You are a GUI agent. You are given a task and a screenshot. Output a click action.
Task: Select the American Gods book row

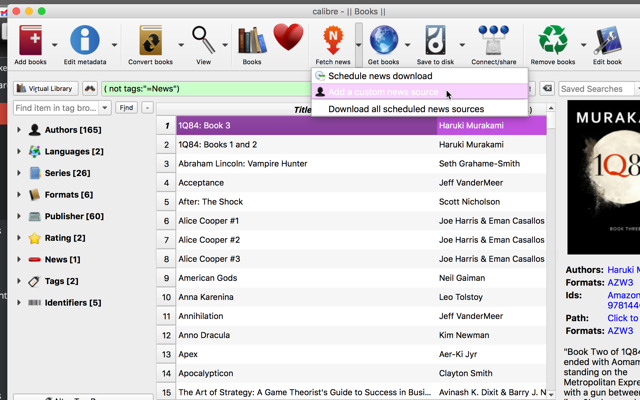click(208, 277)
